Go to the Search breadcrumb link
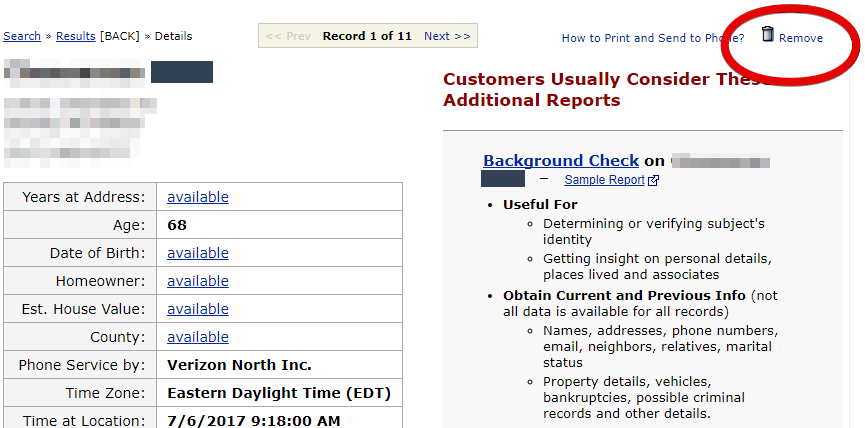Viewport: 865px width, 428px height. (22, 36)
